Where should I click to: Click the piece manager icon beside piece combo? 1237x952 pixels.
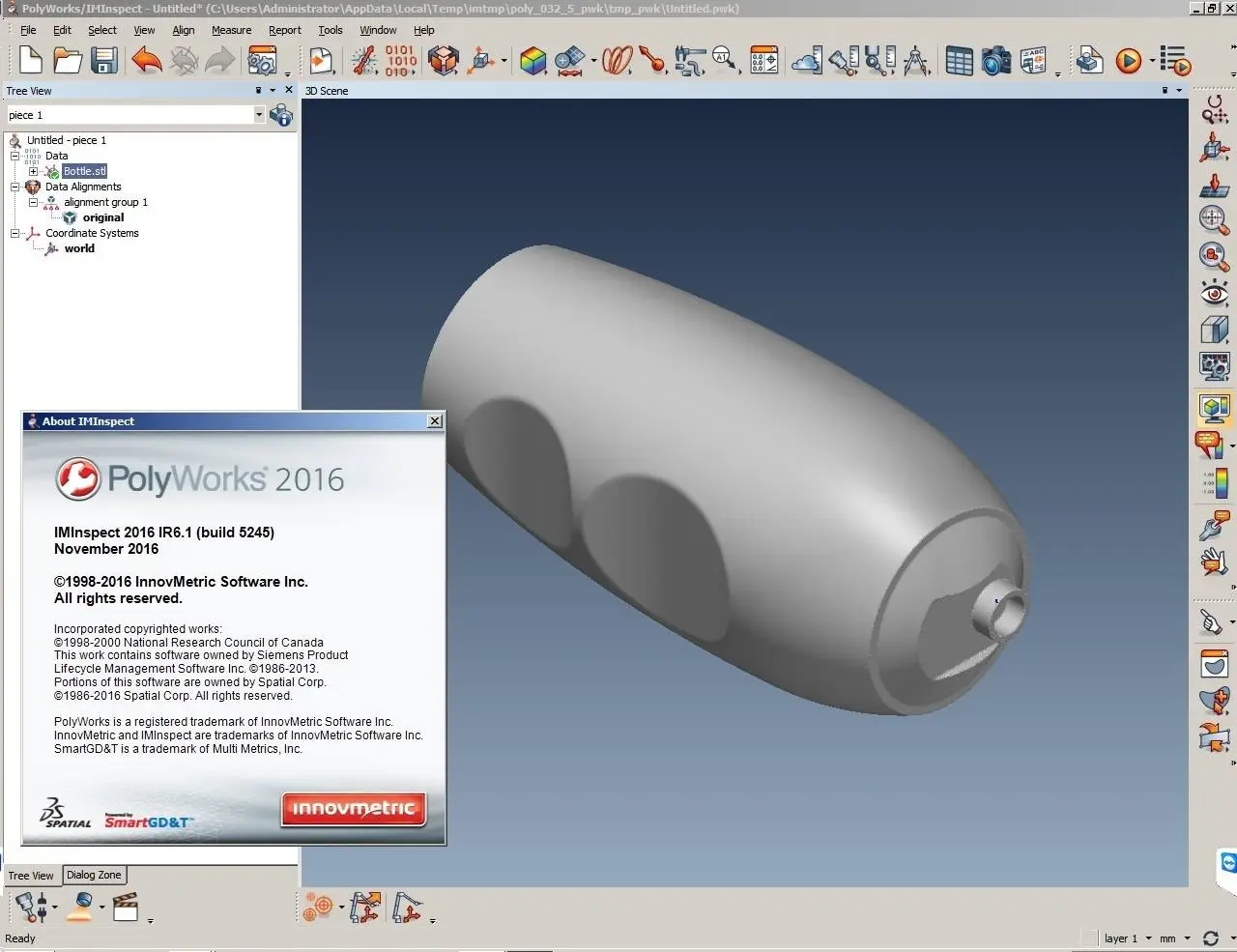tap(281, 115)
